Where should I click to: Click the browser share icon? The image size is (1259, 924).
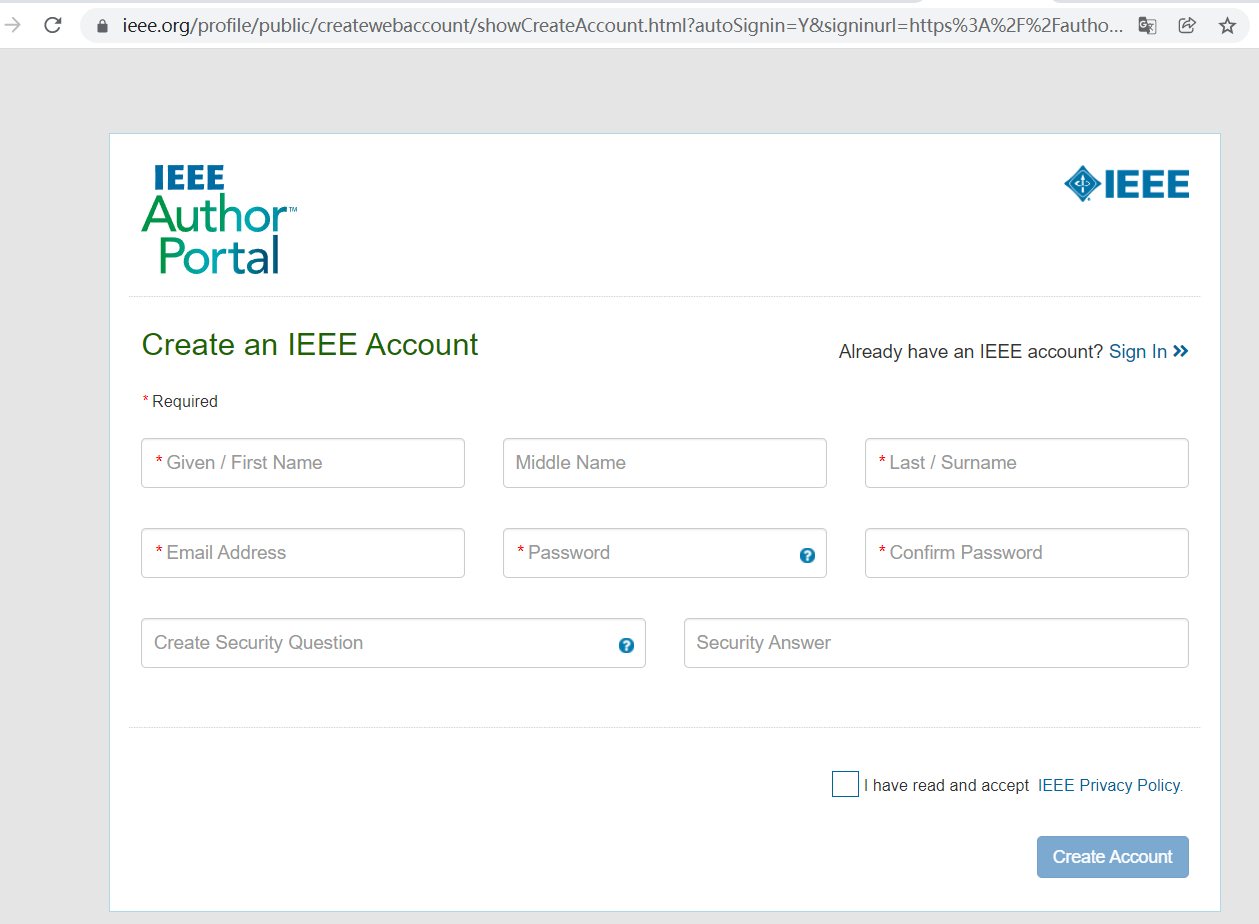[1187, 25]
